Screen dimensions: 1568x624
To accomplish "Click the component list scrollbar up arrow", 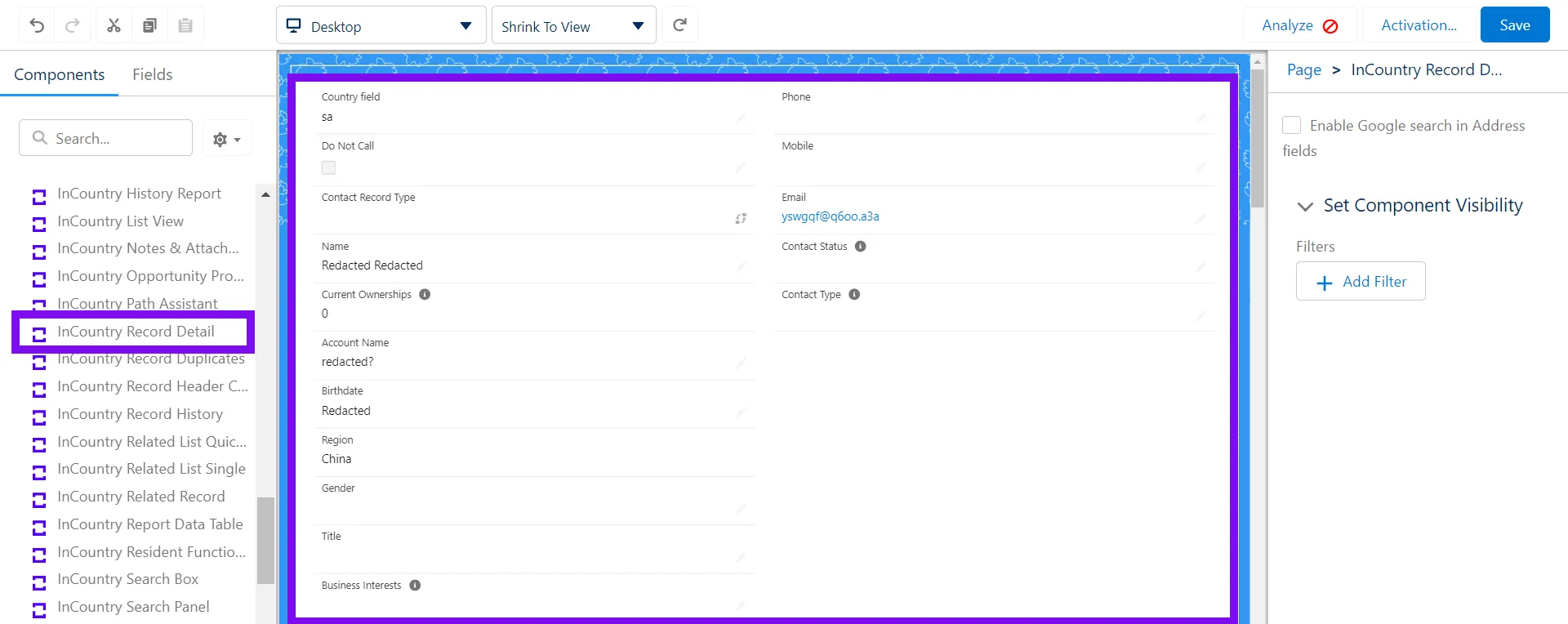I will (x=265, y=194).
